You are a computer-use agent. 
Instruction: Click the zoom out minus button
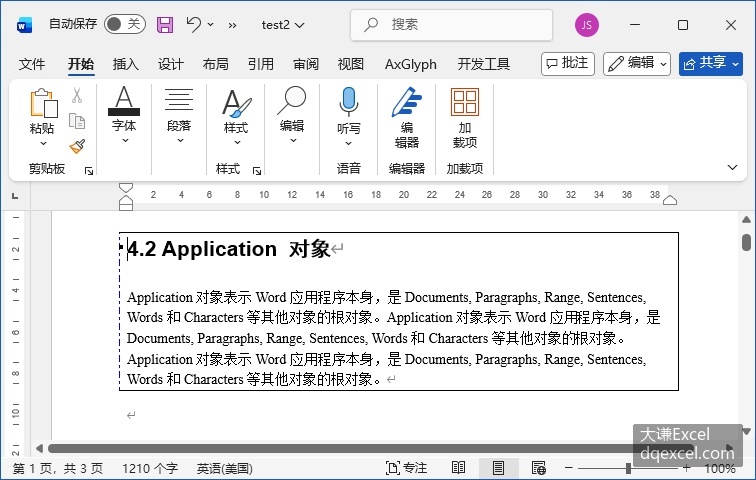point(569,468)
